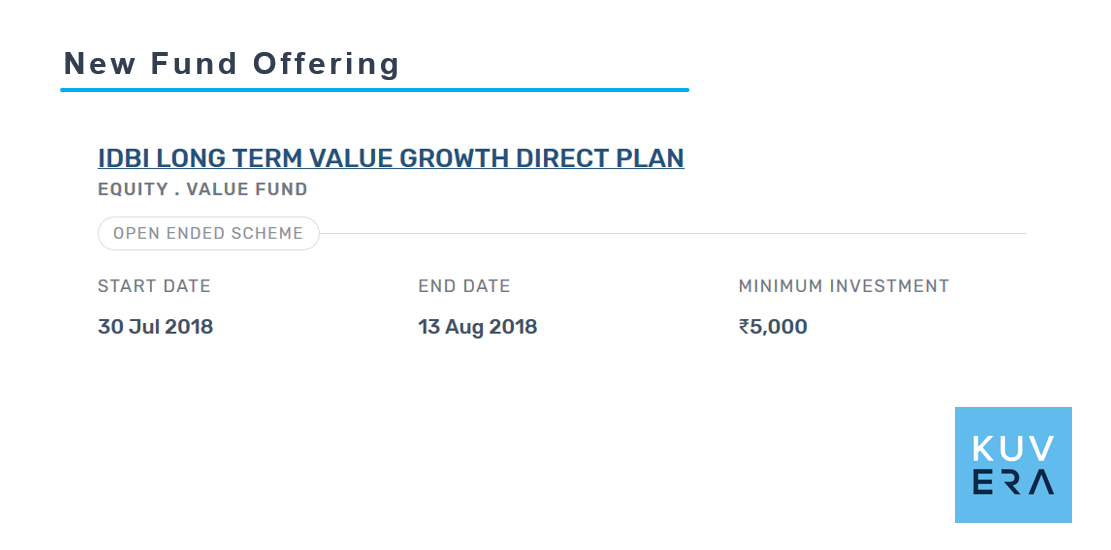
Task: Click the Kuvera logo icon
Action: [x=1013, y=465]
